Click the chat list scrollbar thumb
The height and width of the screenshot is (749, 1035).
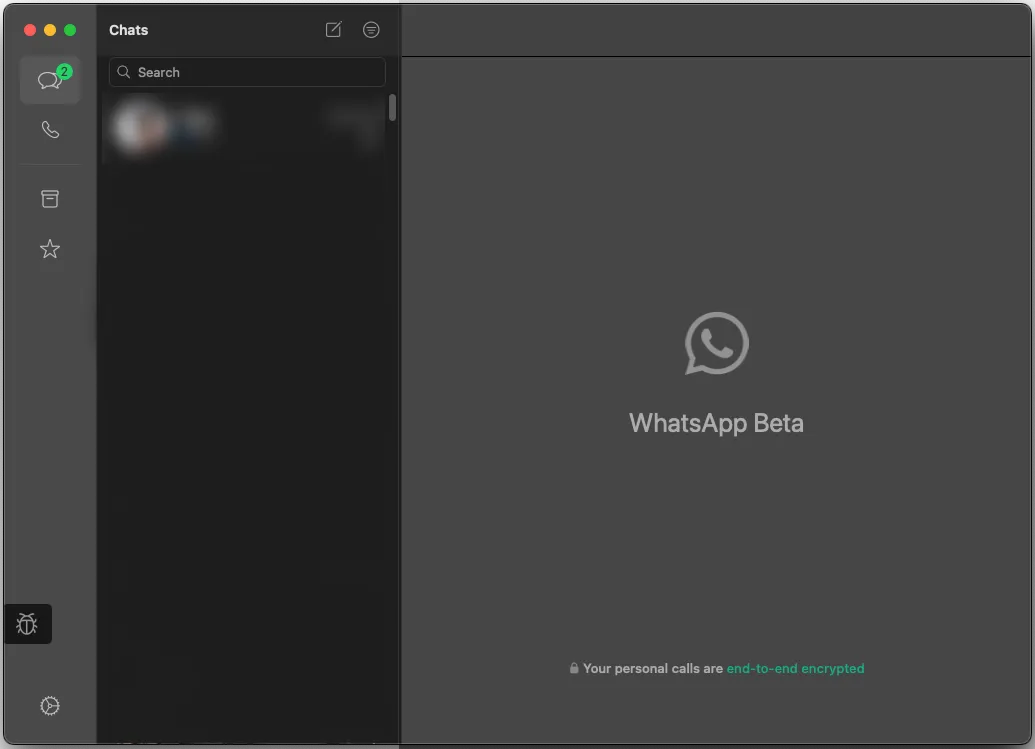(x=392, y=108)
